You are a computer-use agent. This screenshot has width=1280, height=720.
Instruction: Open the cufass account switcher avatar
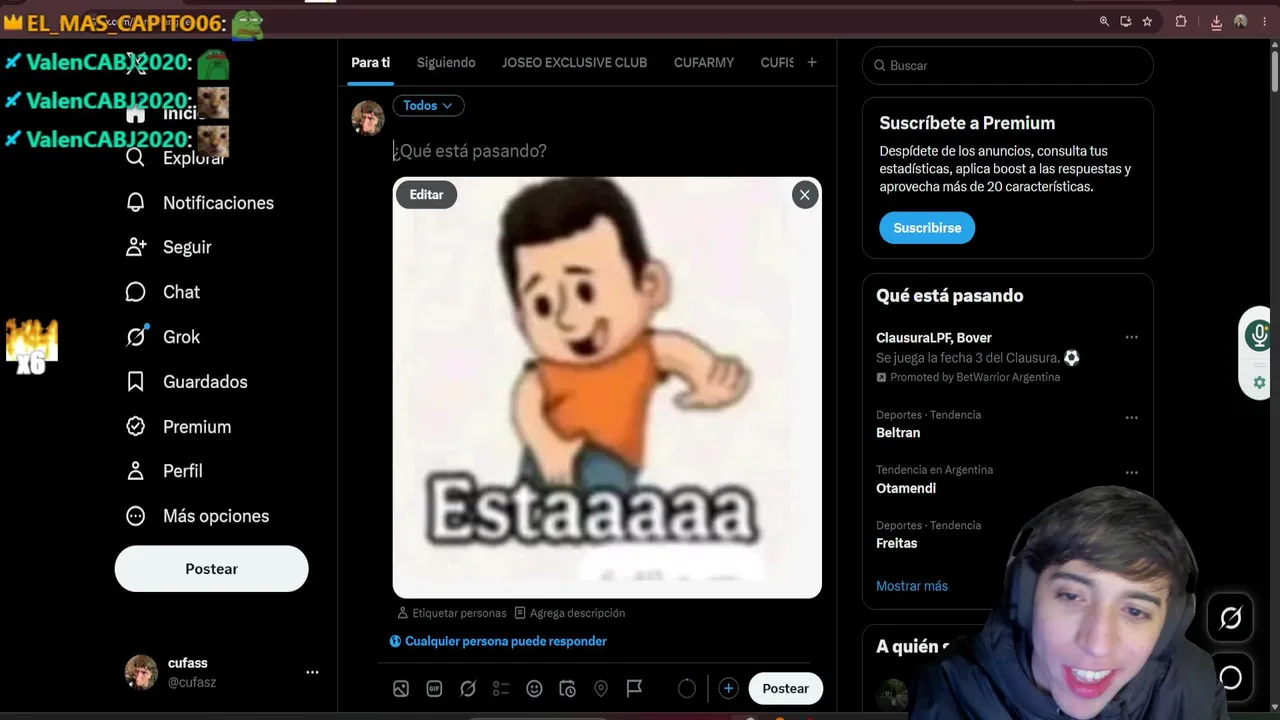(141, 672)
